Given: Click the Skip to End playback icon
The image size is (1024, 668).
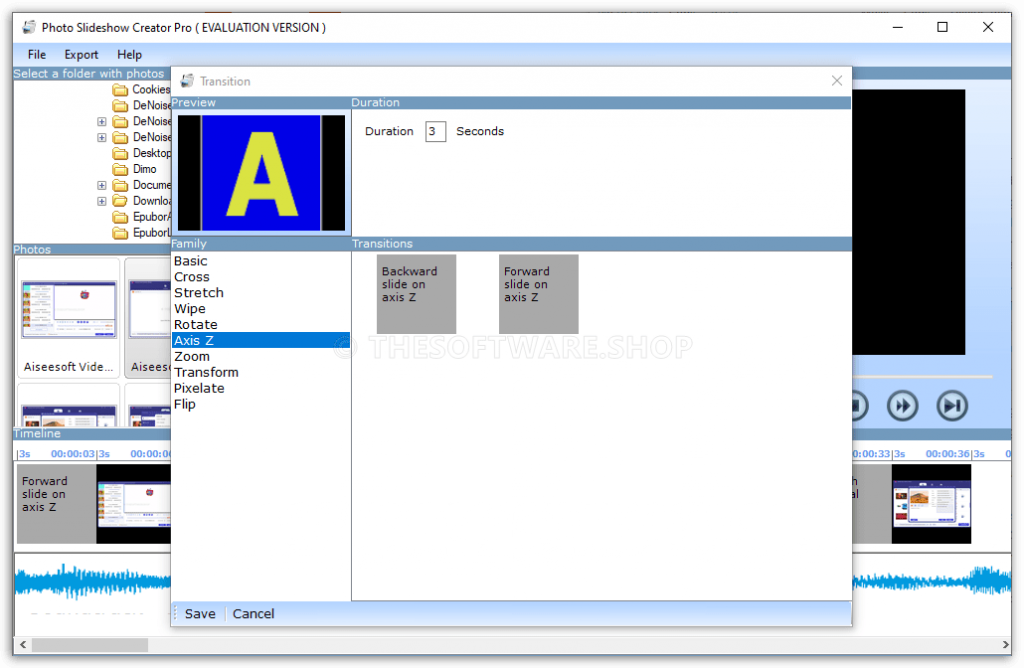Looking at the screenshot, I should pyautogui.click(x=952, y=406).
